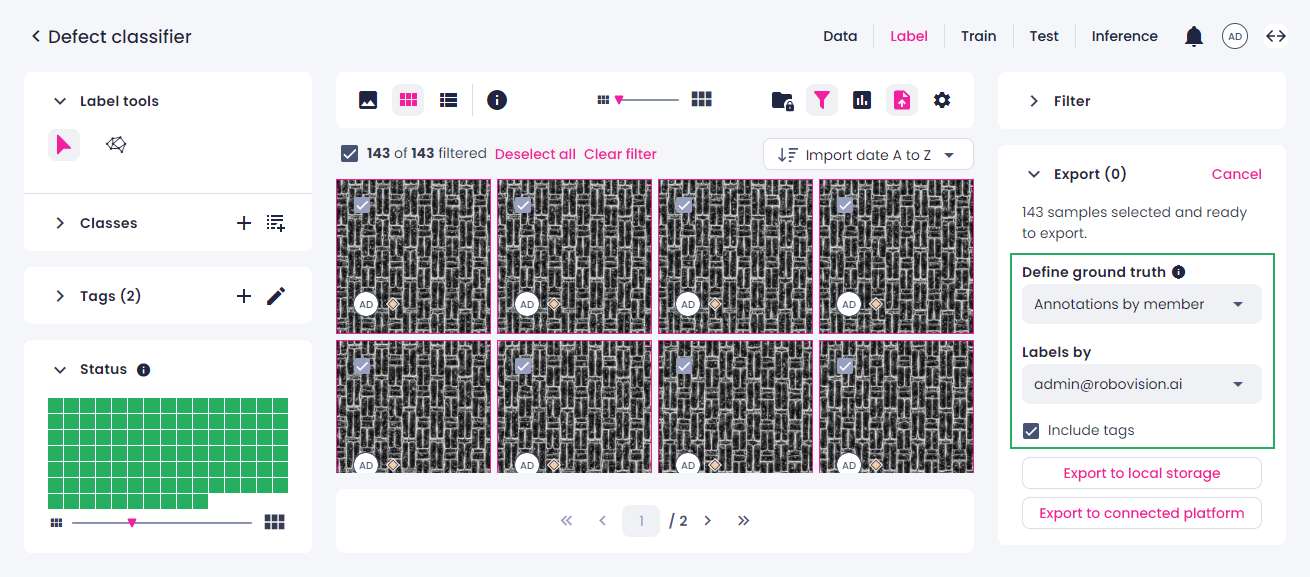Go to next page arrow
Image resolution: width=1310 pixels, height=577 pixels.
[707, 521]
